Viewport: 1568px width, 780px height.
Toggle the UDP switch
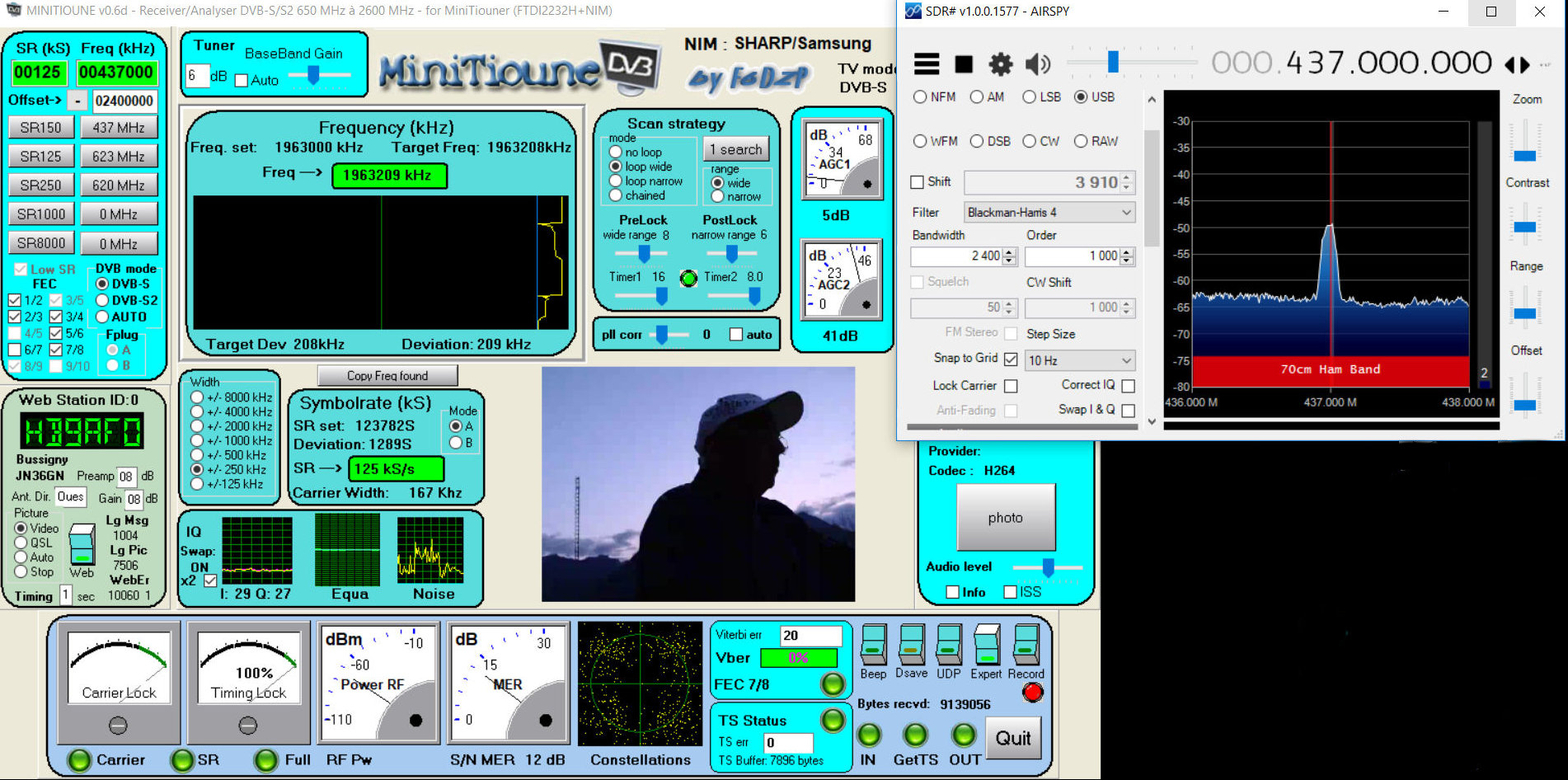(948, 645)
